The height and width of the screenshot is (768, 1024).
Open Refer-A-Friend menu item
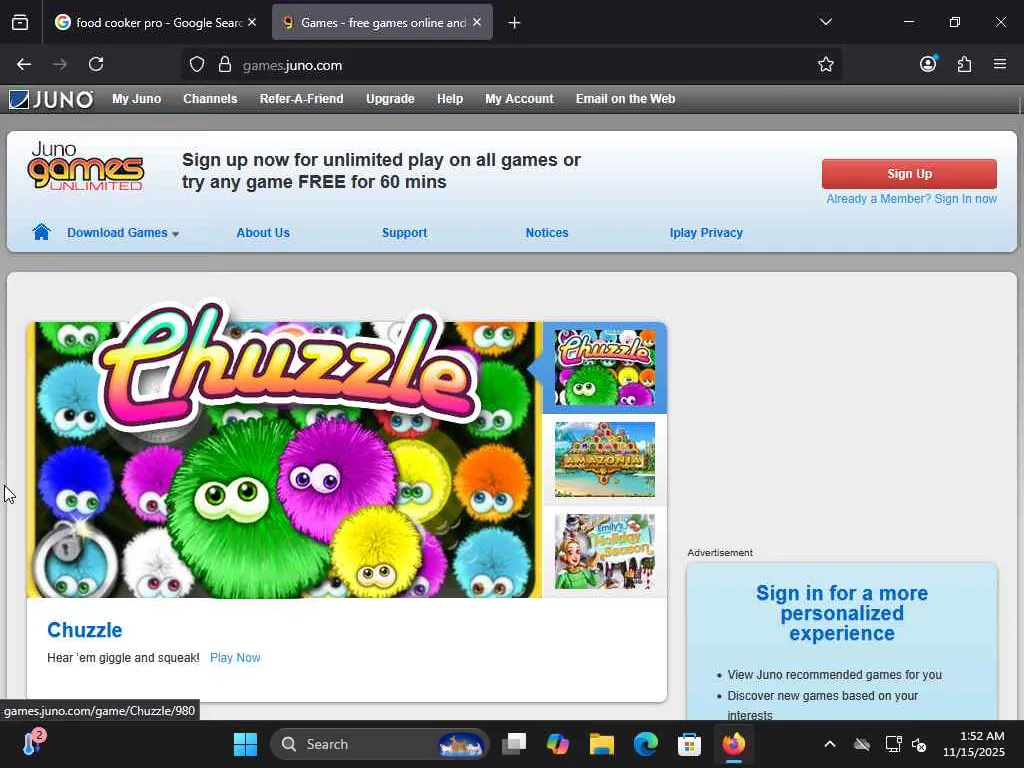pos(301,99)
